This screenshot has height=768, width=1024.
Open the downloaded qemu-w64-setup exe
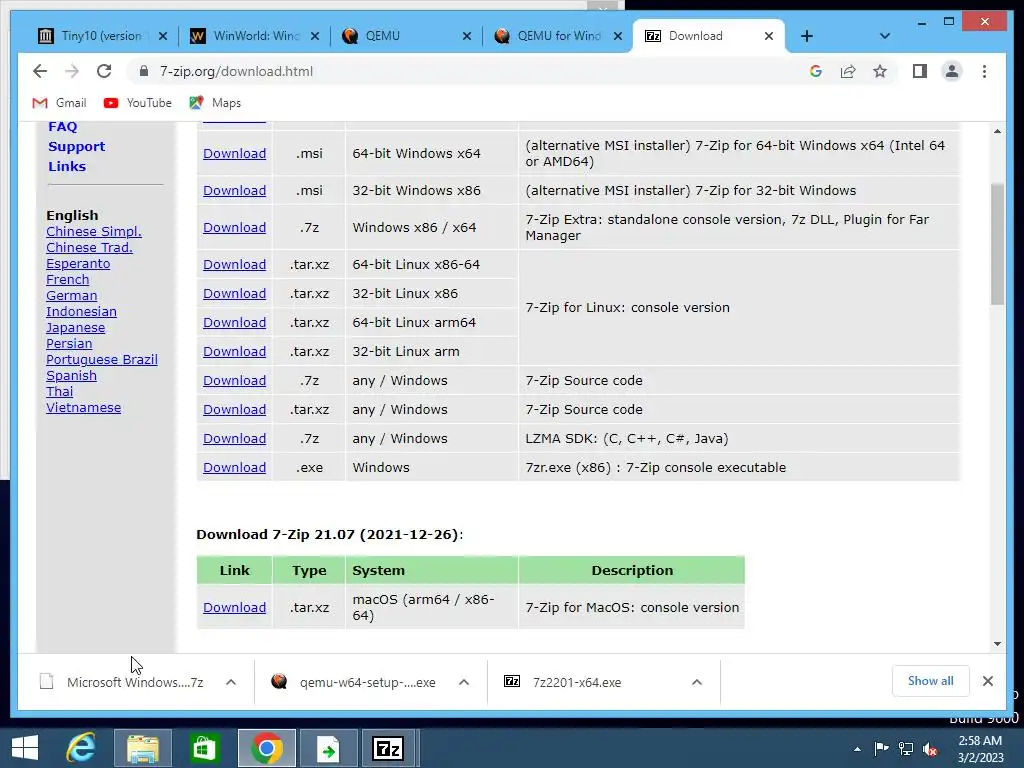coord(368,682)
